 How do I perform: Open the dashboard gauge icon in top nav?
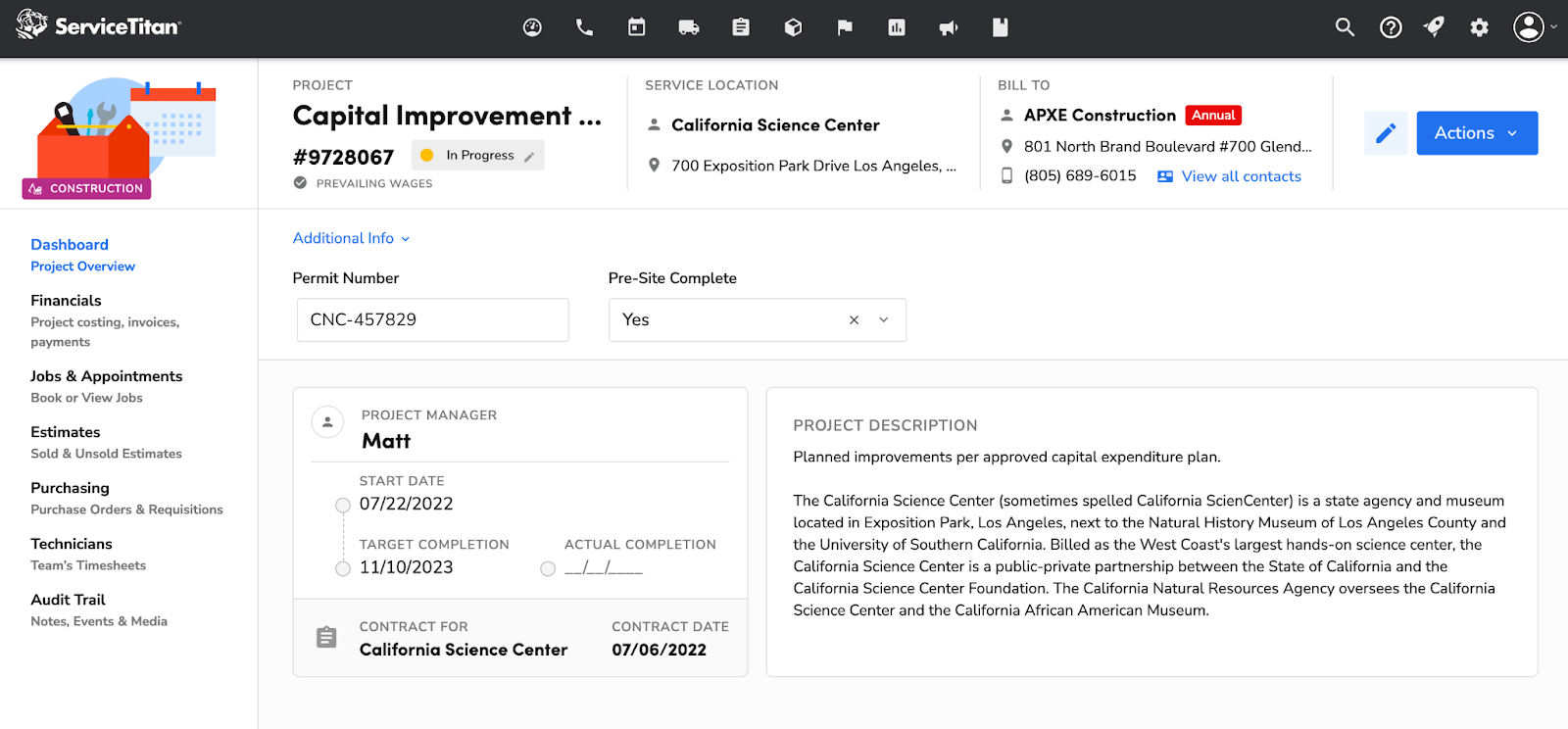point(532,27)
